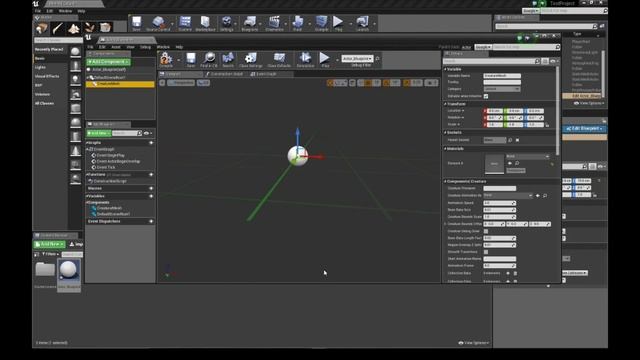Open Class Settings in Blueprint toolbar
Screen dimensions: 640x360
[251, 59]
